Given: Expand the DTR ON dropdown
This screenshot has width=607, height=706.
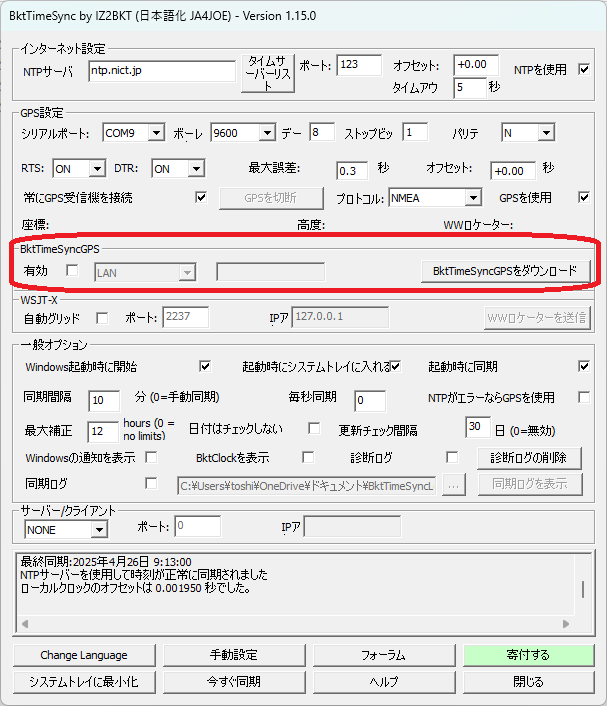Looking at the screenshot, I should click(196, 169).
